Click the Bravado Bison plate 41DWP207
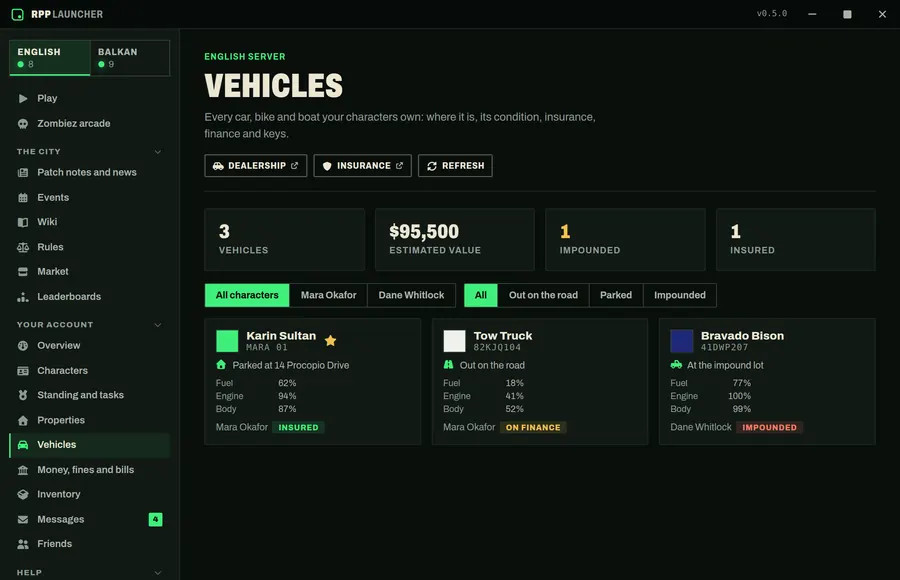The width and height of the screenshot is (900, 580). click(x=724, y=347)
